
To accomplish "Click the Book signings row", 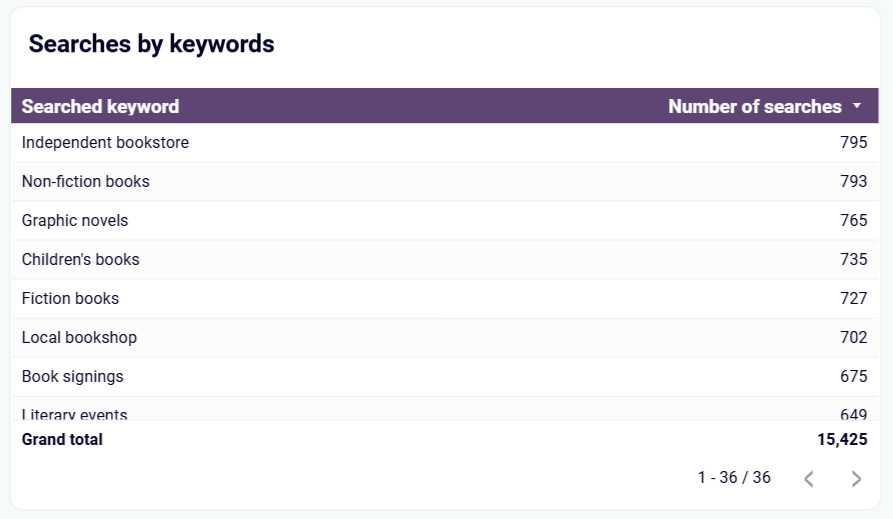I will point(445,377).
